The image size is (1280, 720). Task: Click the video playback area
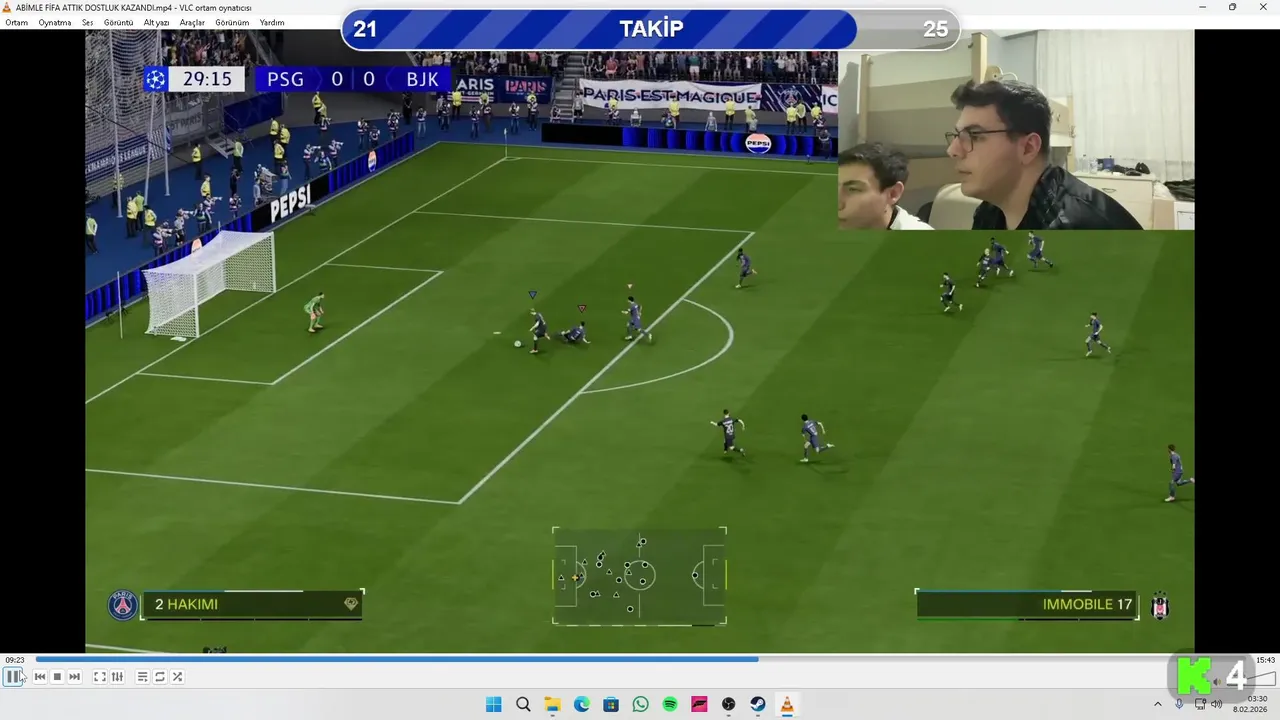pyautogui.click(x=640, y=341)
